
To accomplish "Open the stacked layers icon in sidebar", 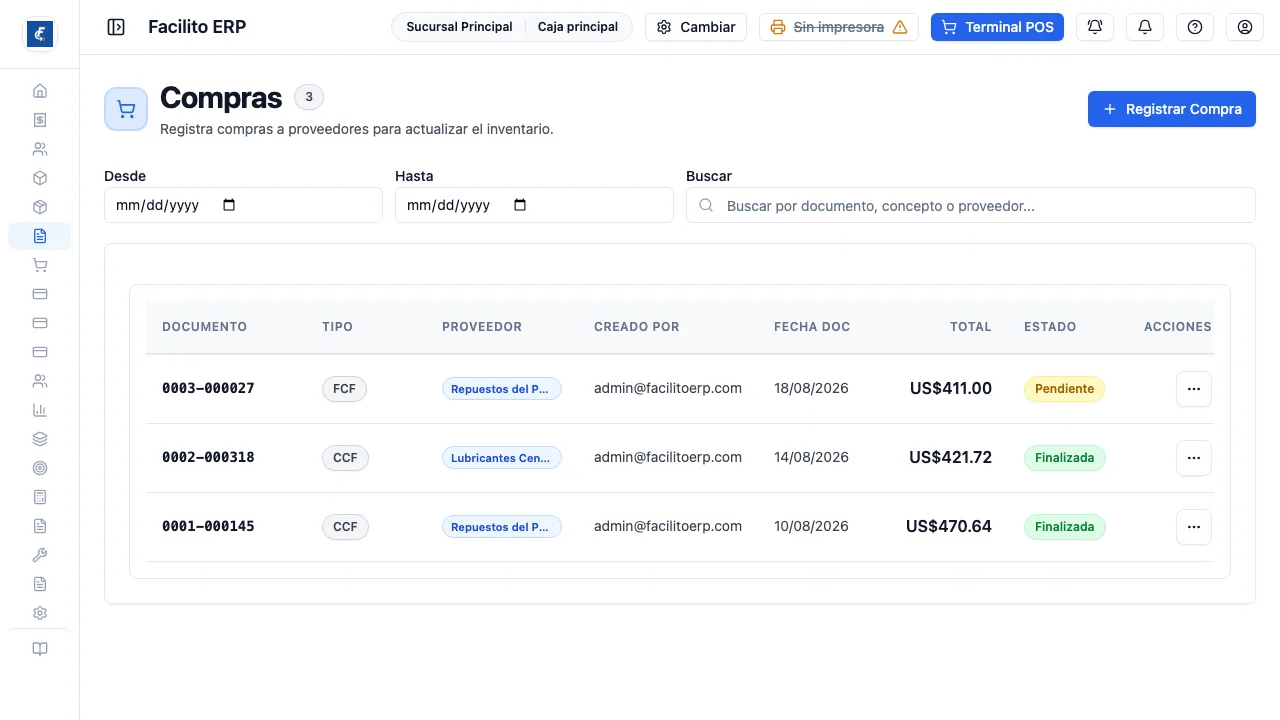I will (40, 439).
